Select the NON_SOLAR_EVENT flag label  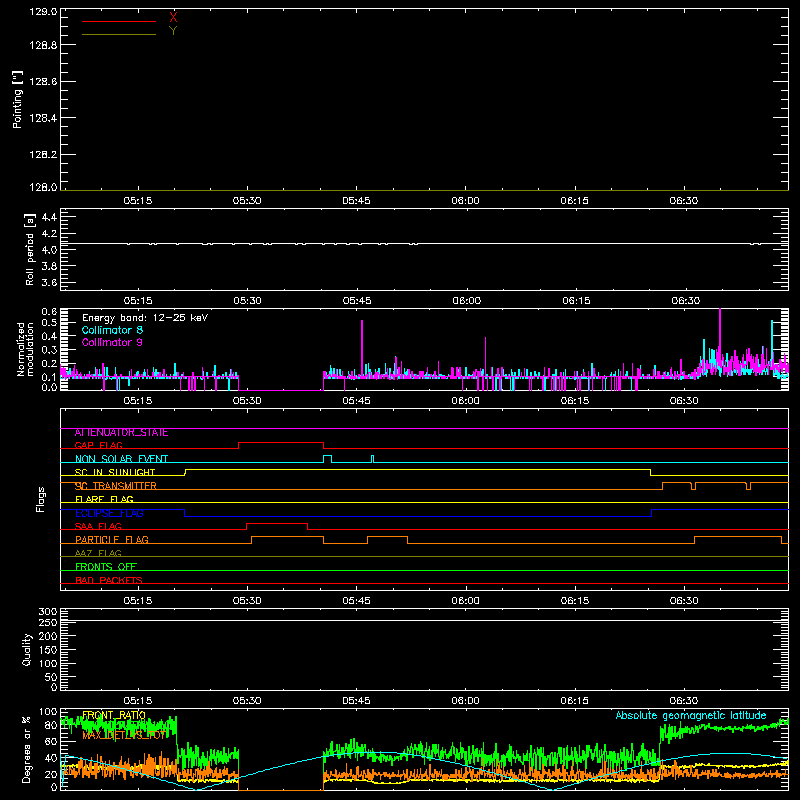point(121,459)
